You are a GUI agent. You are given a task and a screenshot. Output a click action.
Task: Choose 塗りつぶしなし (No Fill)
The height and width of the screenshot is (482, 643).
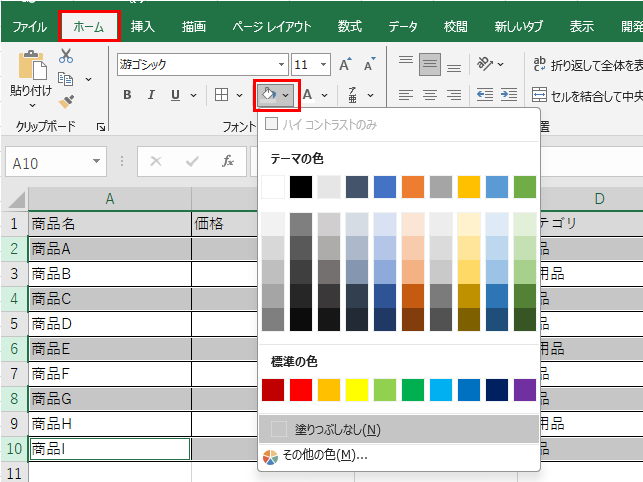click(x=336, y=429)
